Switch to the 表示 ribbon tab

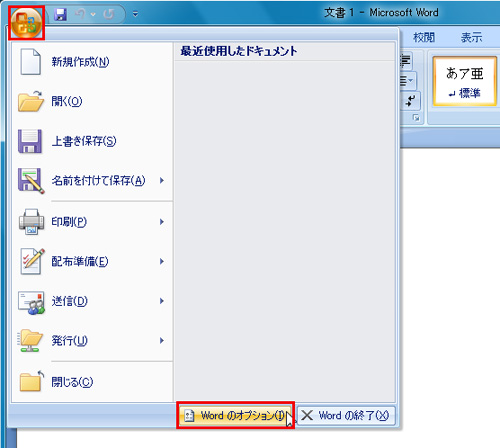point(471,37)
